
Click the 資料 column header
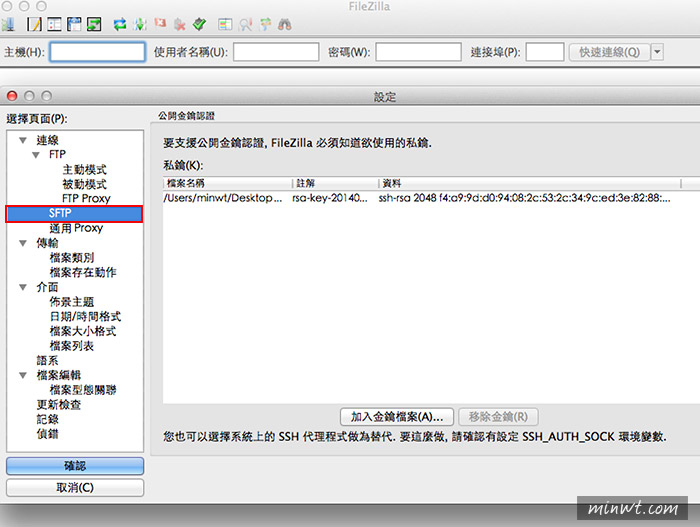pyautogui.click(x=530, y=183)
